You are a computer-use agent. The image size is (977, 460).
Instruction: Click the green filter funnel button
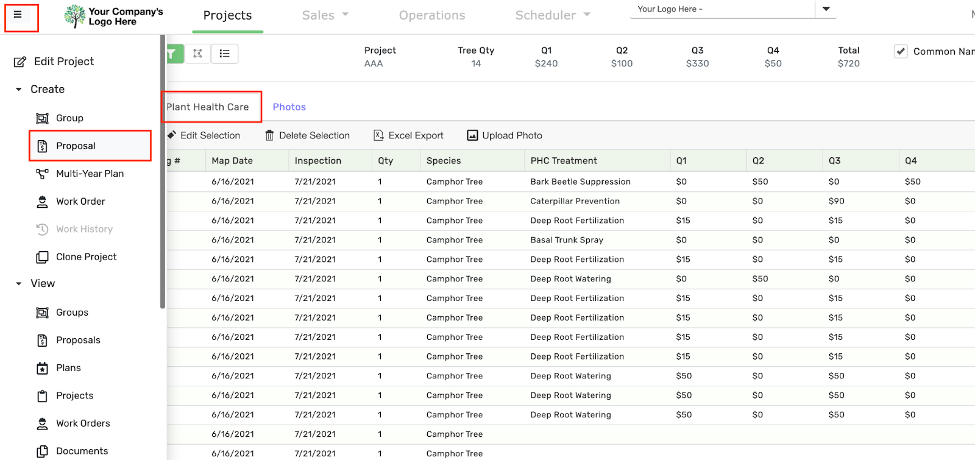pos(175,54)
